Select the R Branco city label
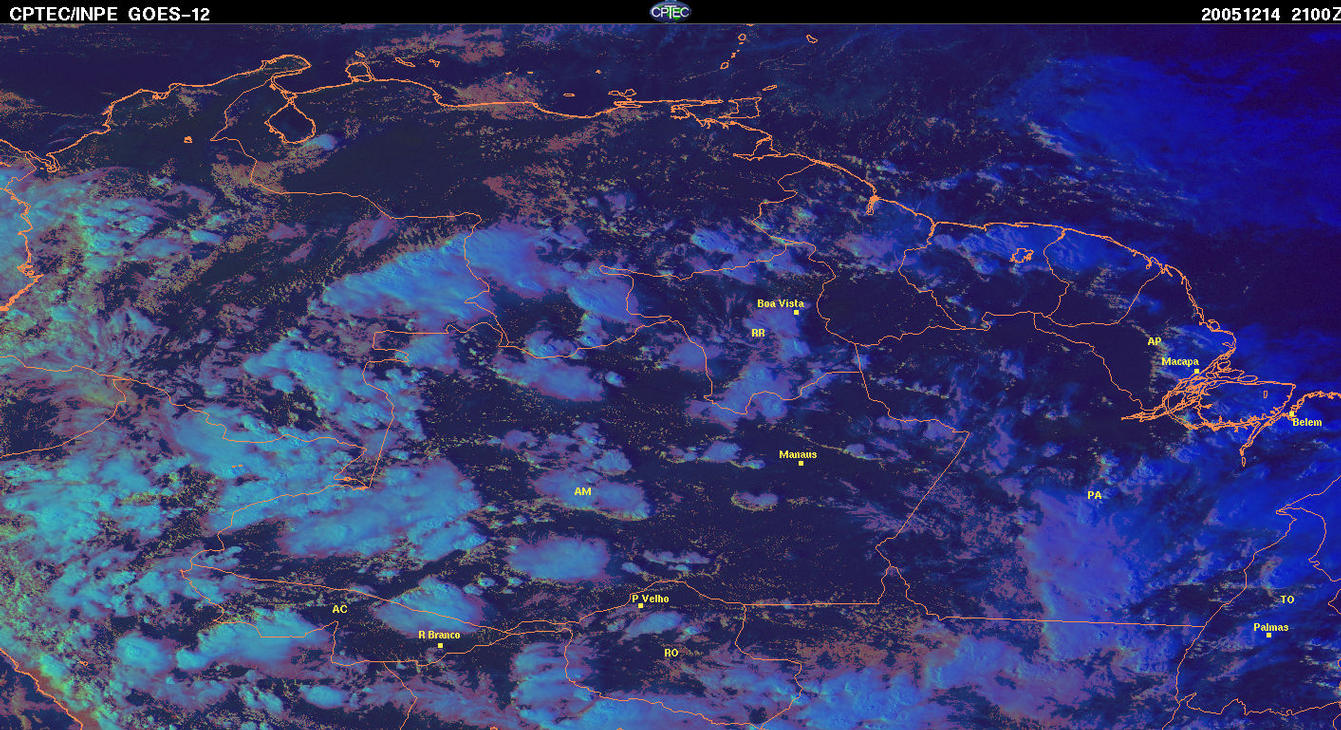Screen dimensions: 1341x730 (x=438, y=634)
